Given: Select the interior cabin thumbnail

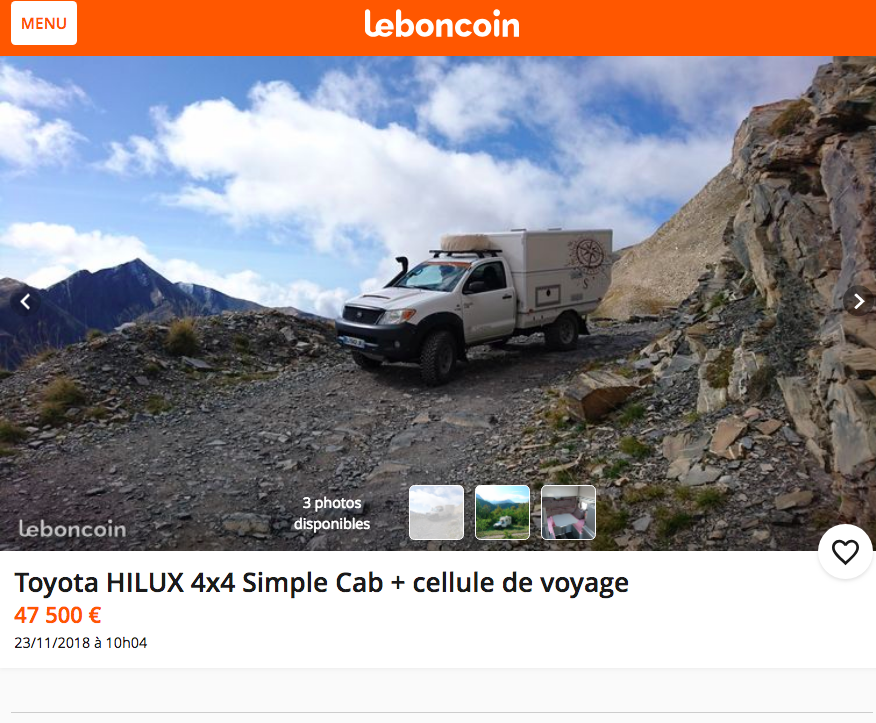Looking at the screenshot, I should click(x=568, y=512).
